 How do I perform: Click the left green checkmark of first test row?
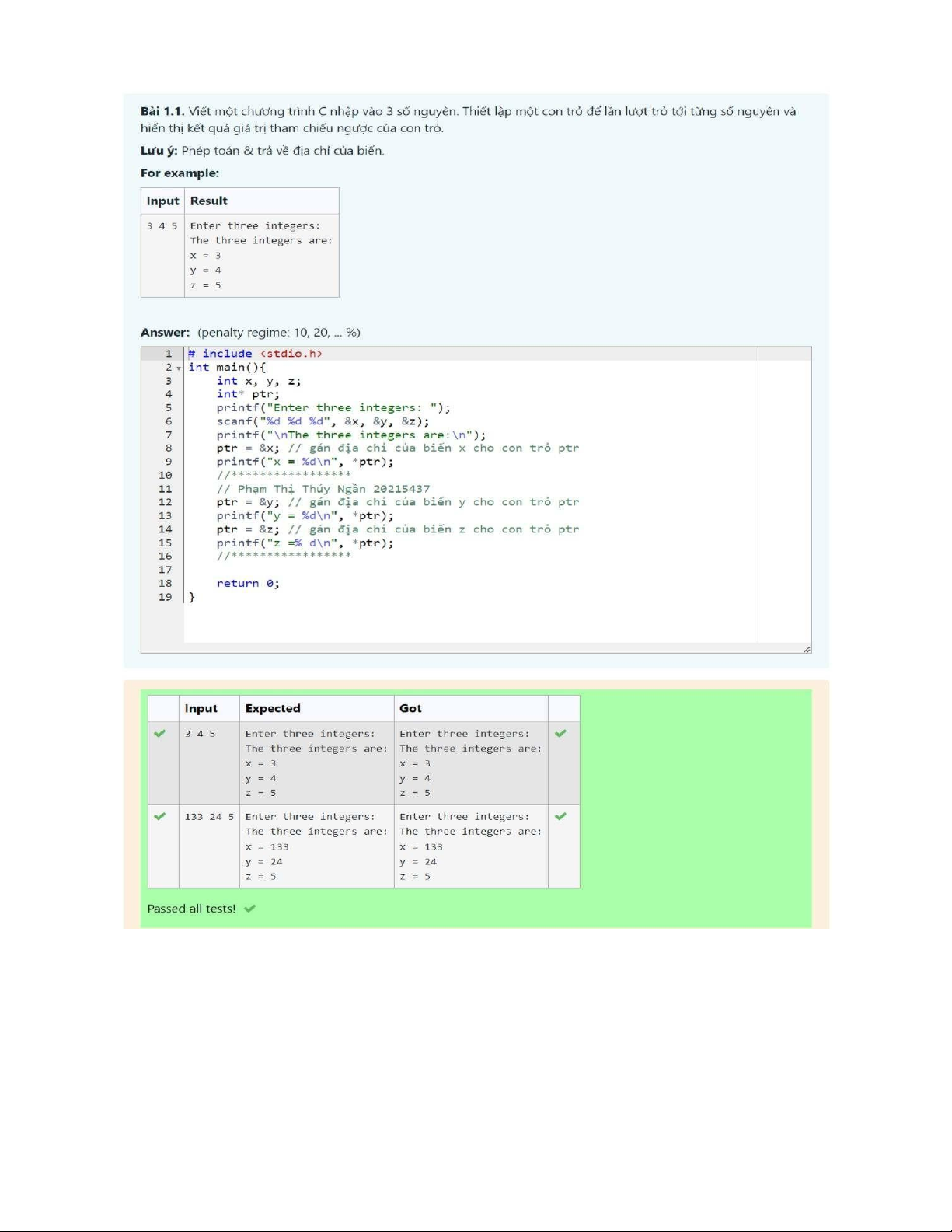[x=160, y=733]
